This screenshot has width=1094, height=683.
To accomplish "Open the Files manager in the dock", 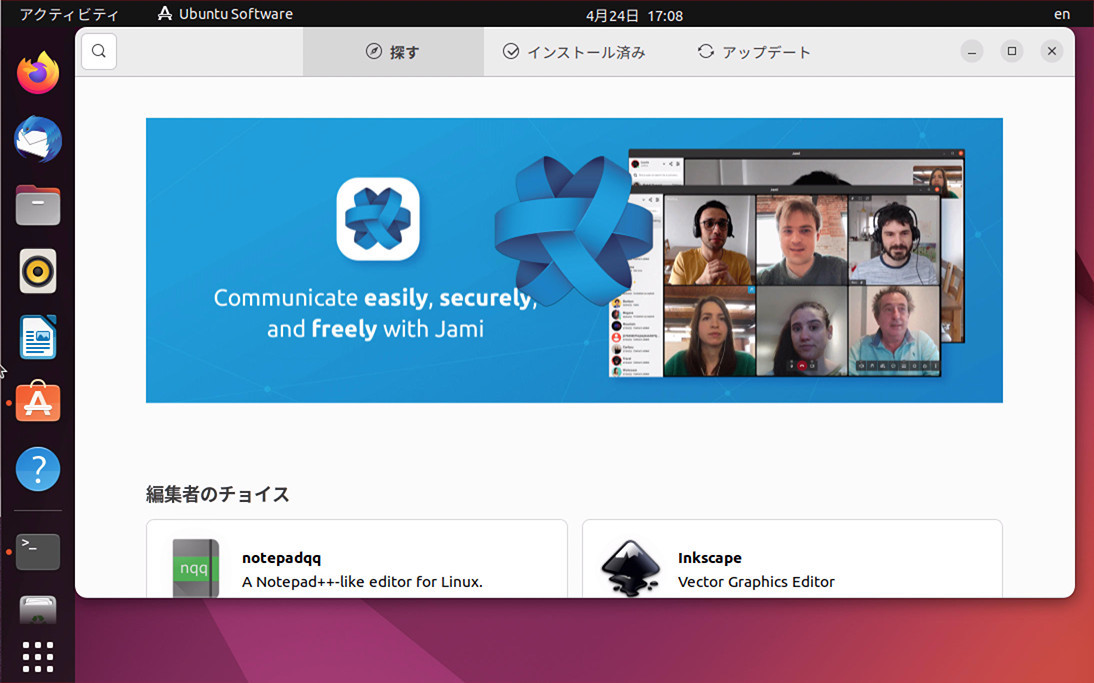I will tap(38, 205).
